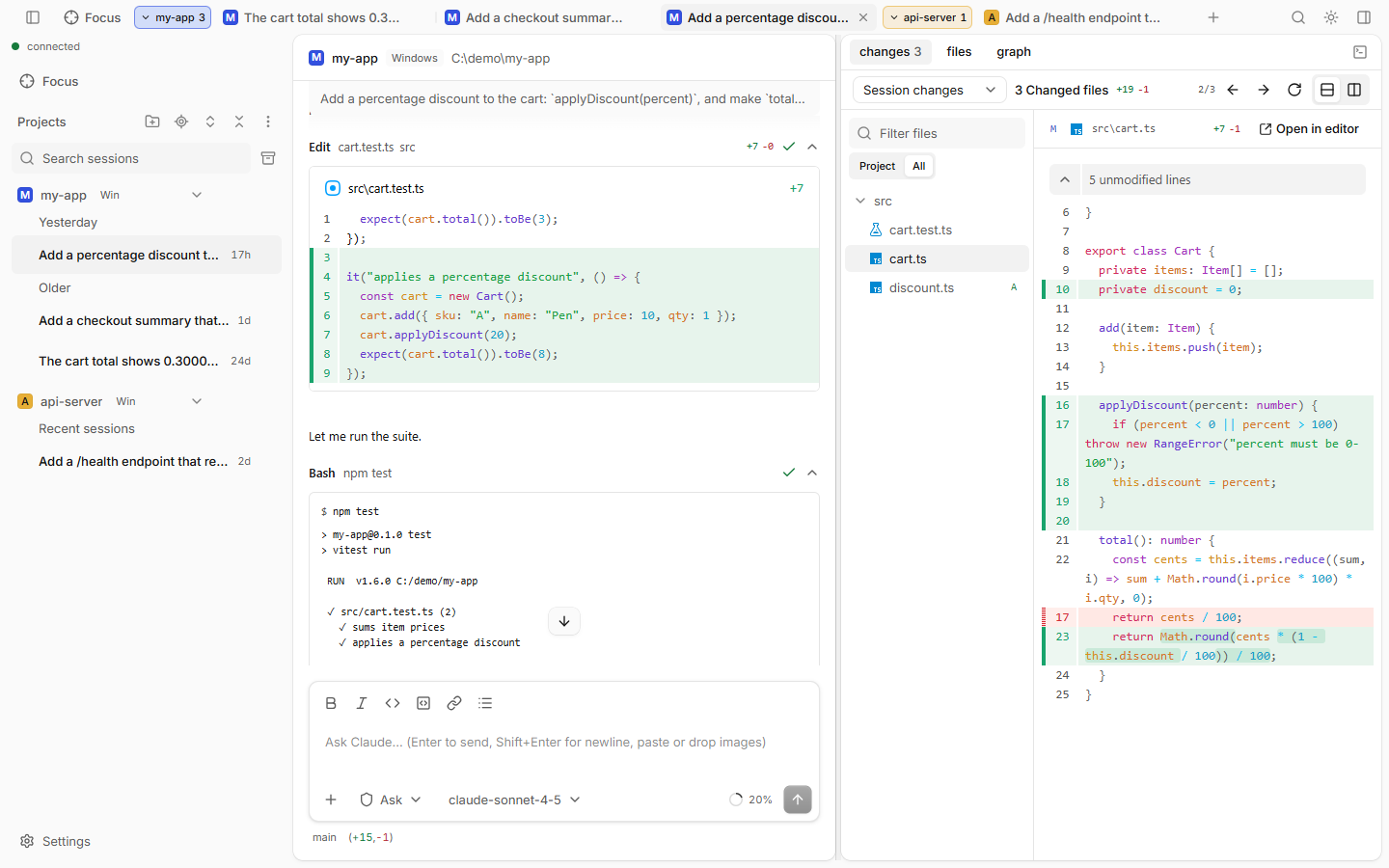Click Open in editor

point(1309,128)
